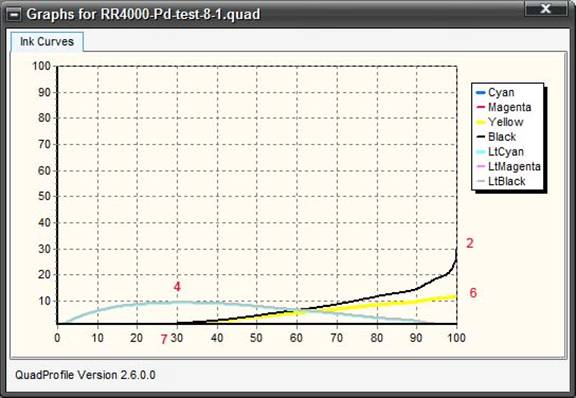The image size is (576, 398).
Task: Click the black curve's endpoint at 100
Action: [456, 250]
